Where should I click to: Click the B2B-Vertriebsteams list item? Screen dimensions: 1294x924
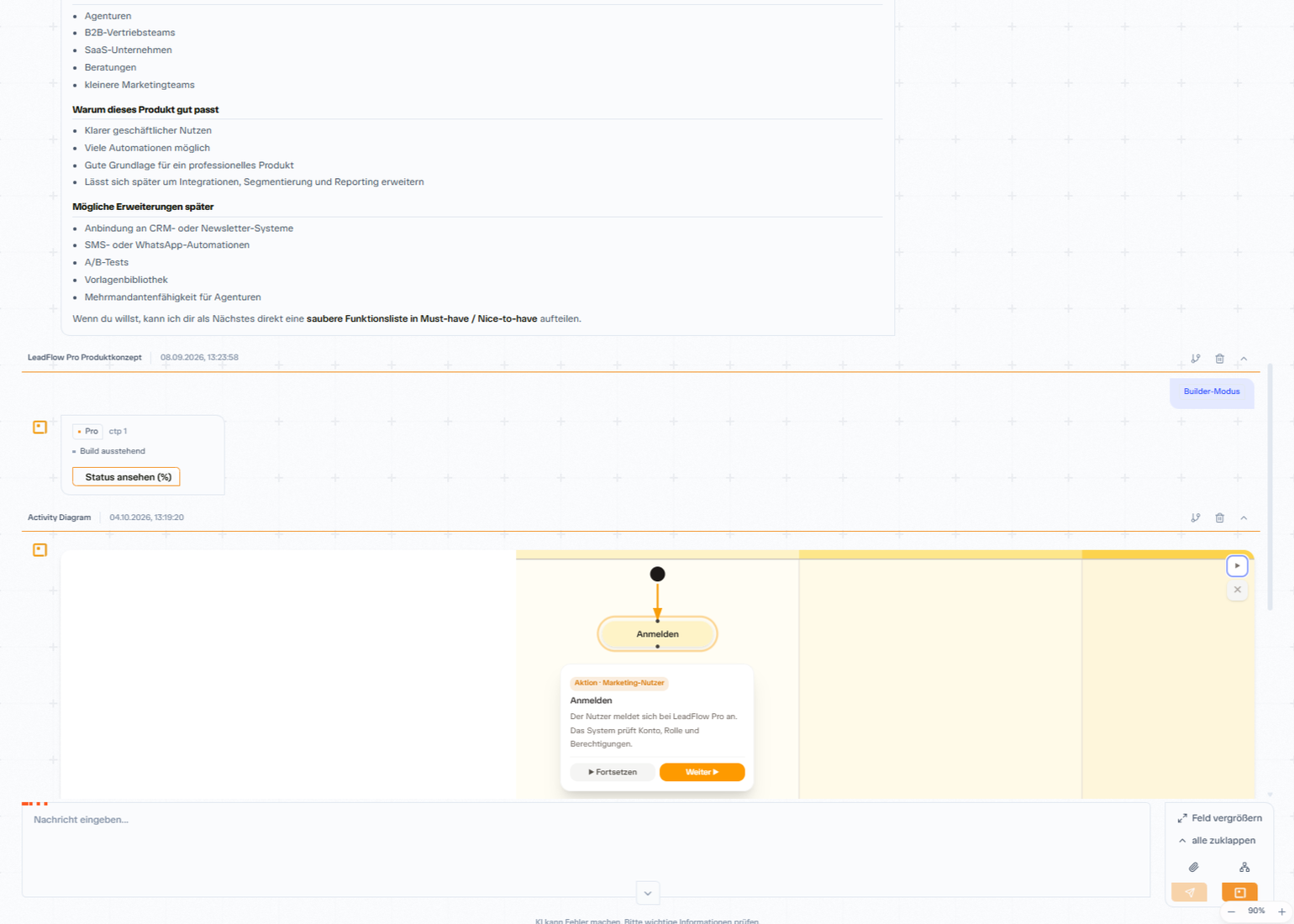coord(129,33)
